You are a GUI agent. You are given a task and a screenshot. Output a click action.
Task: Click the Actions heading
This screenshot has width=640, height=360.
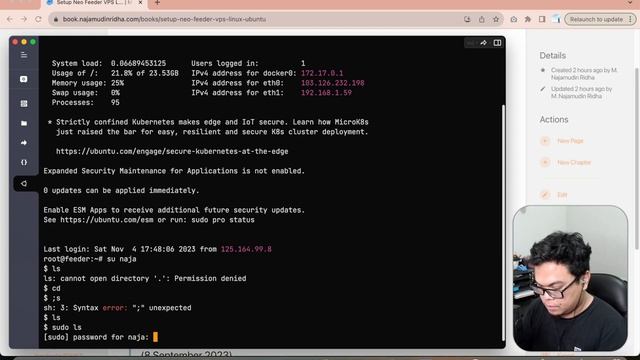(x=554, y=120)
